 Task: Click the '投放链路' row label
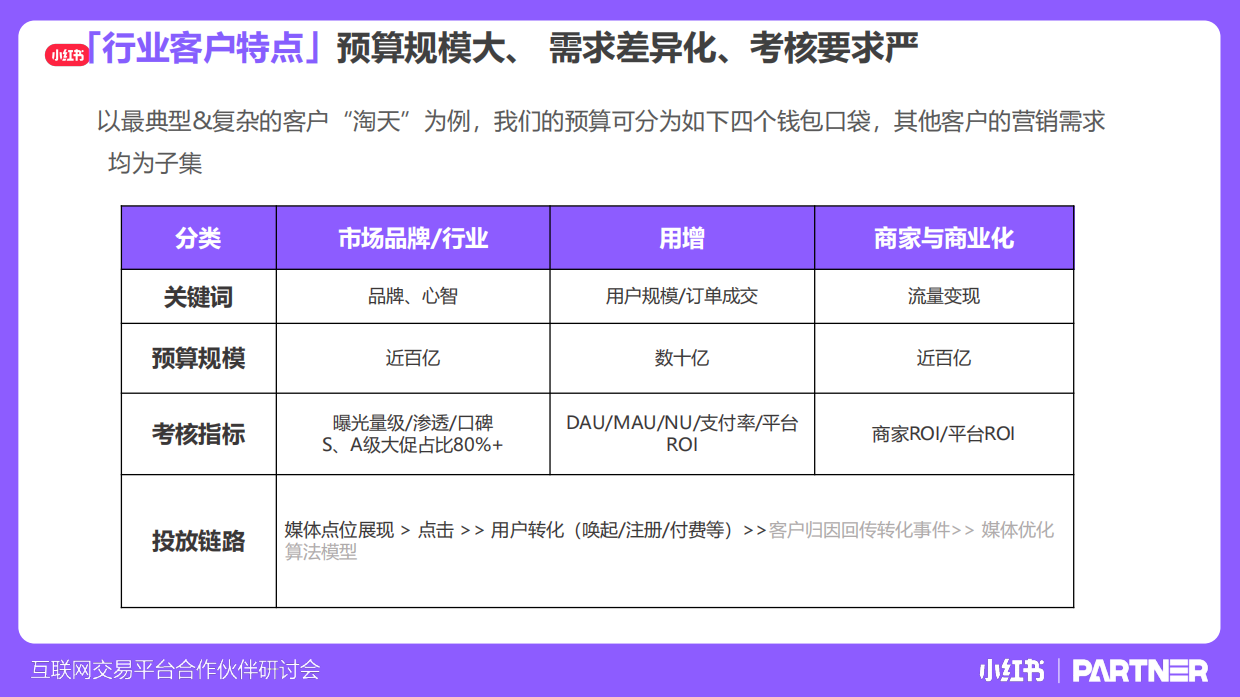pyautogui.click(x=199, y=541)
